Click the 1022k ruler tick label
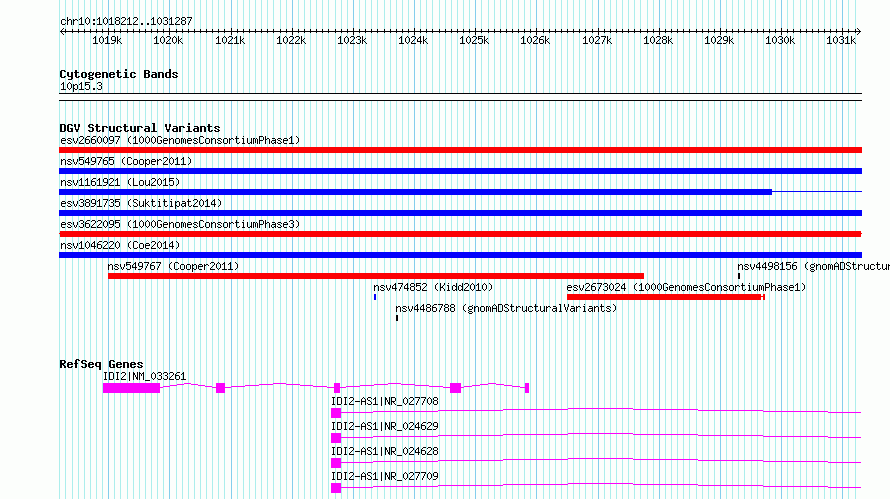This screenshot has width=890, height=499. [291, 40]
